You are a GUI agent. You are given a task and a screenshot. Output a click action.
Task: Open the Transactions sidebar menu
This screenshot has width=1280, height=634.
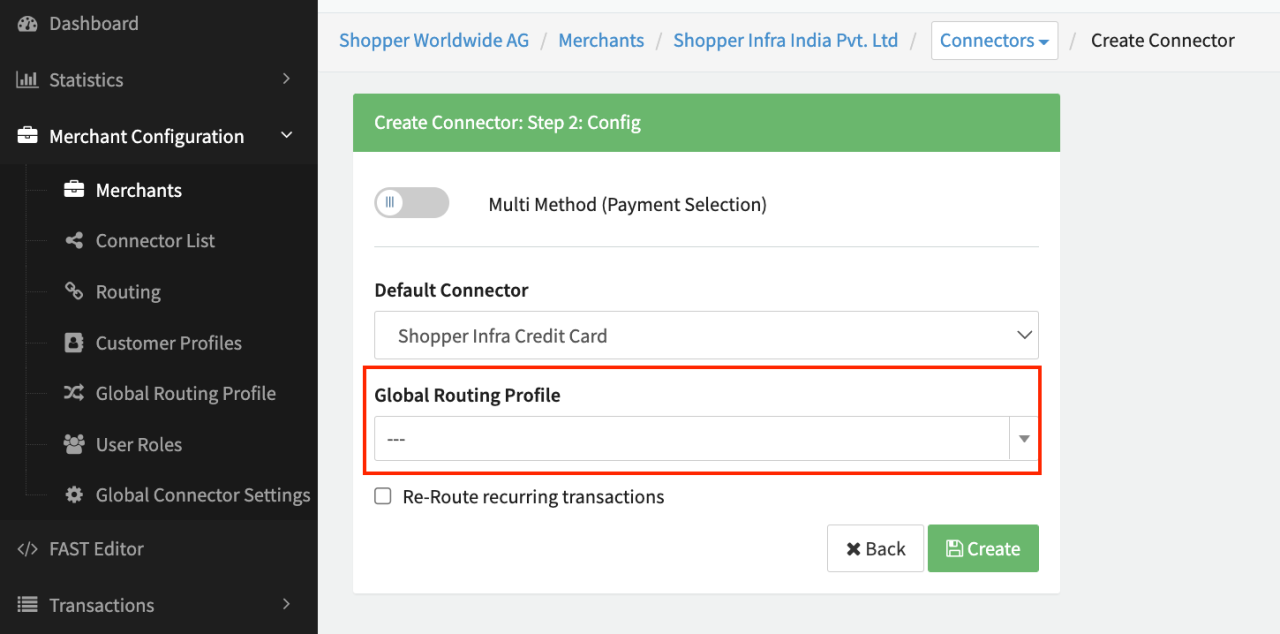click(102, 605)
